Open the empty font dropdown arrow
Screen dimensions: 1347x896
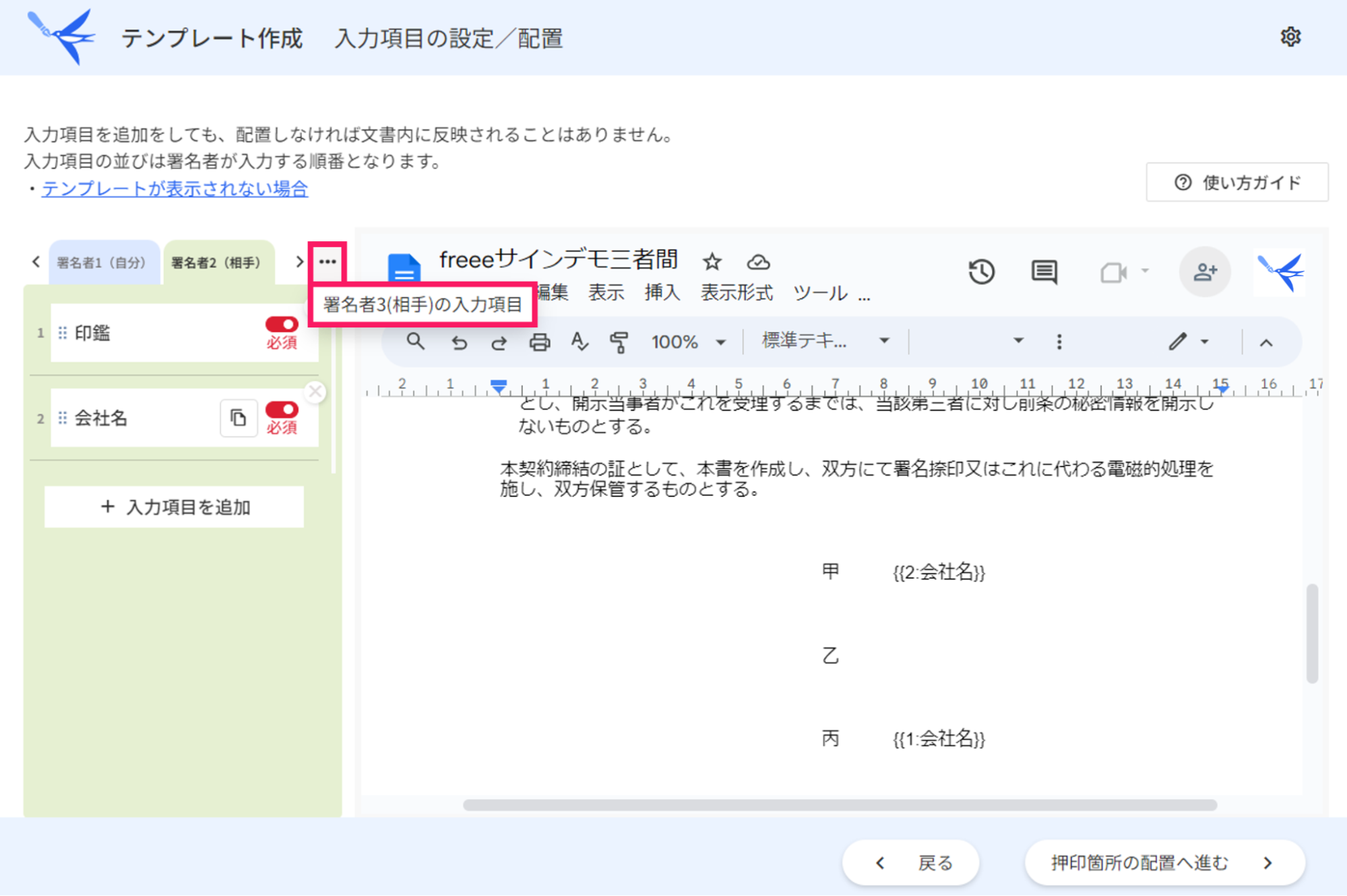(1018, 341)
